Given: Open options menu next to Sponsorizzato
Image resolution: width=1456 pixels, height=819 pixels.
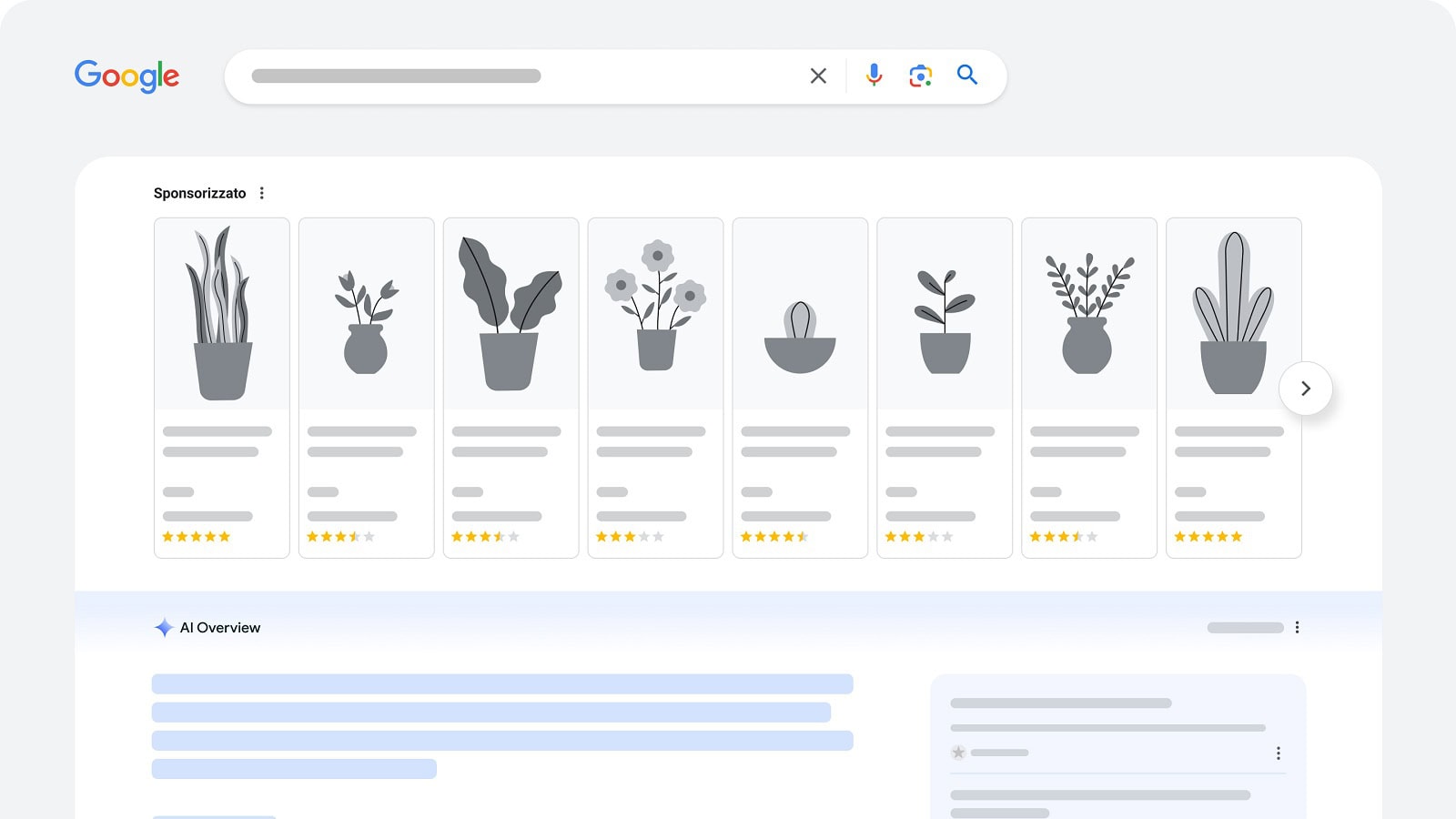Looking at the screenshot, I should click(262, 193).
